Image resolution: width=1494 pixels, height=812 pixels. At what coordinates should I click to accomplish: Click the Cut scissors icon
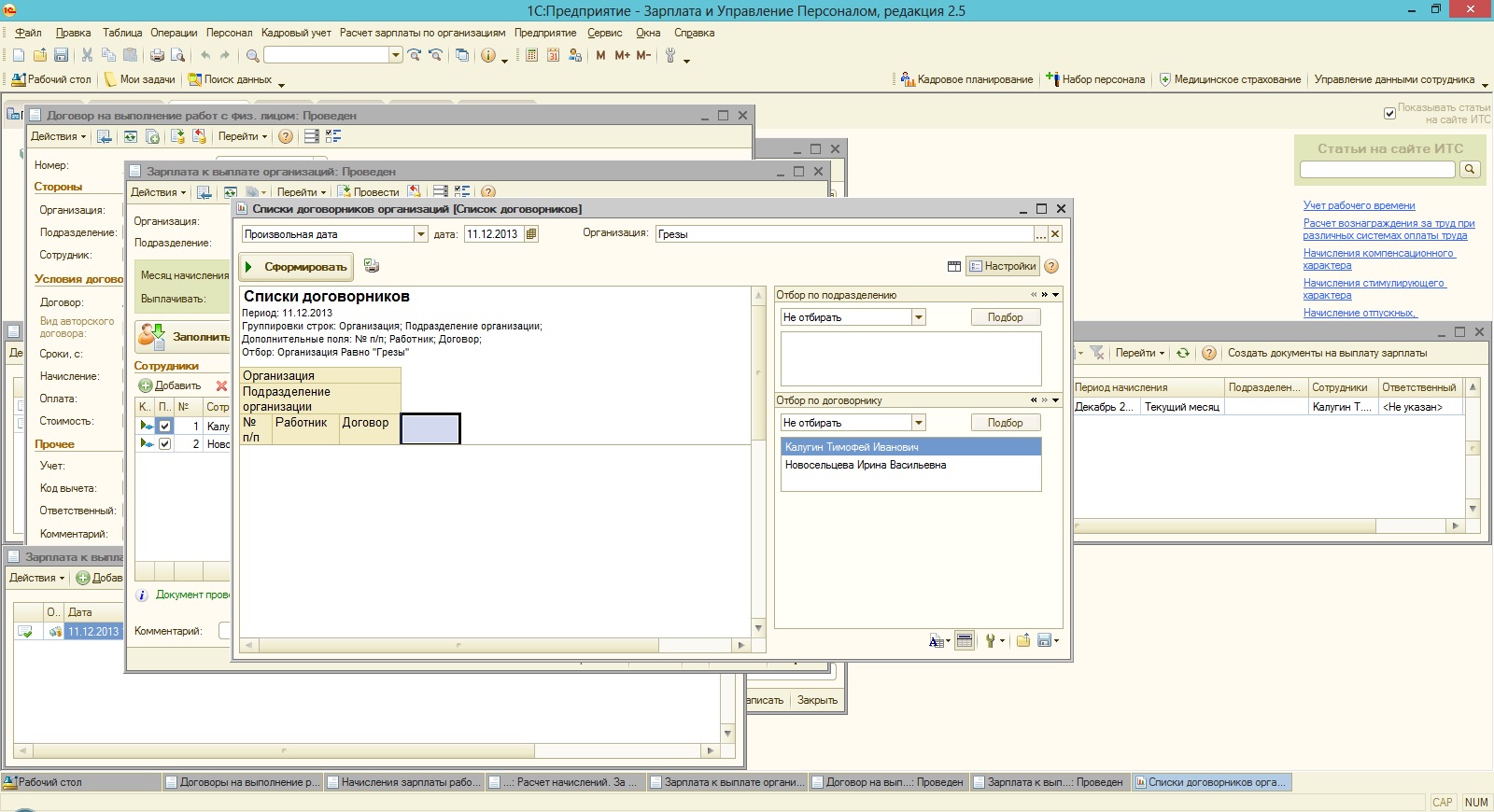[x=87, y=56]
